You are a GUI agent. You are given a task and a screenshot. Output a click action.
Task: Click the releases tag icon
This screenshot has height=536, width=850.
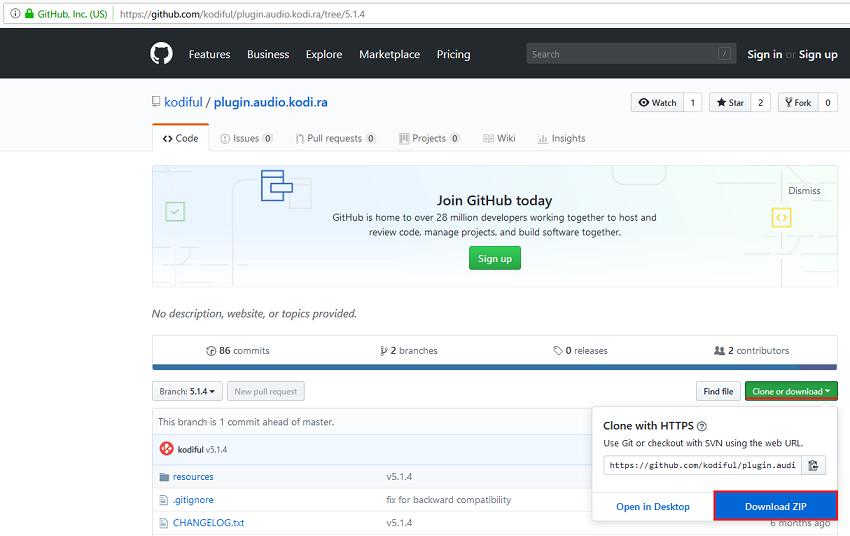point(558,351)
